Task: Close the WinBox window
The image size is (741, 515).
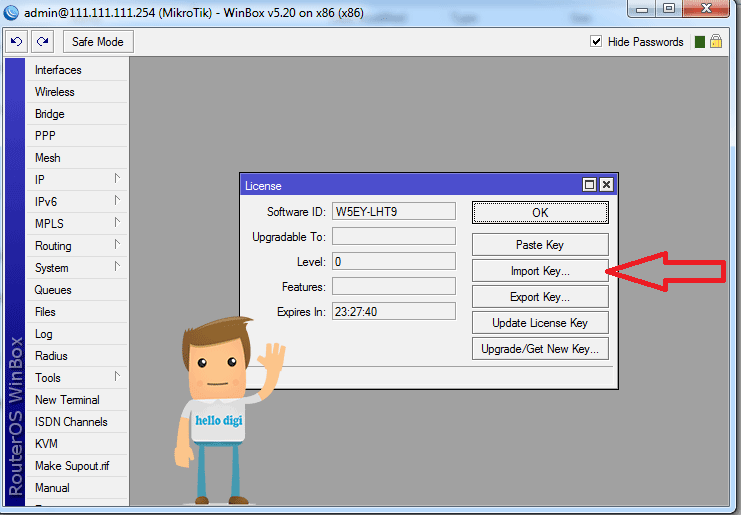Action: 706,9
